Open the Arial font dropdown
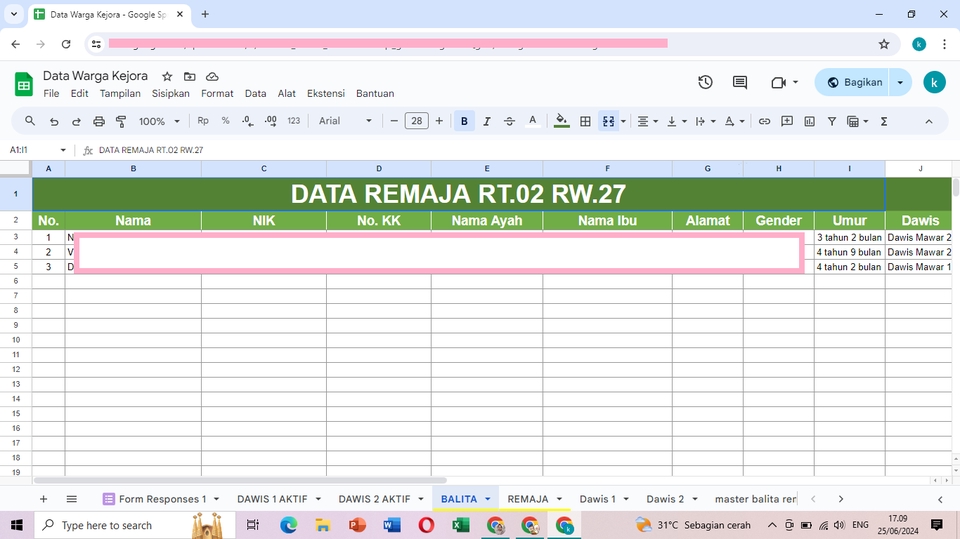The width and height of the screenshot is (960, 539). click(345, 121)
